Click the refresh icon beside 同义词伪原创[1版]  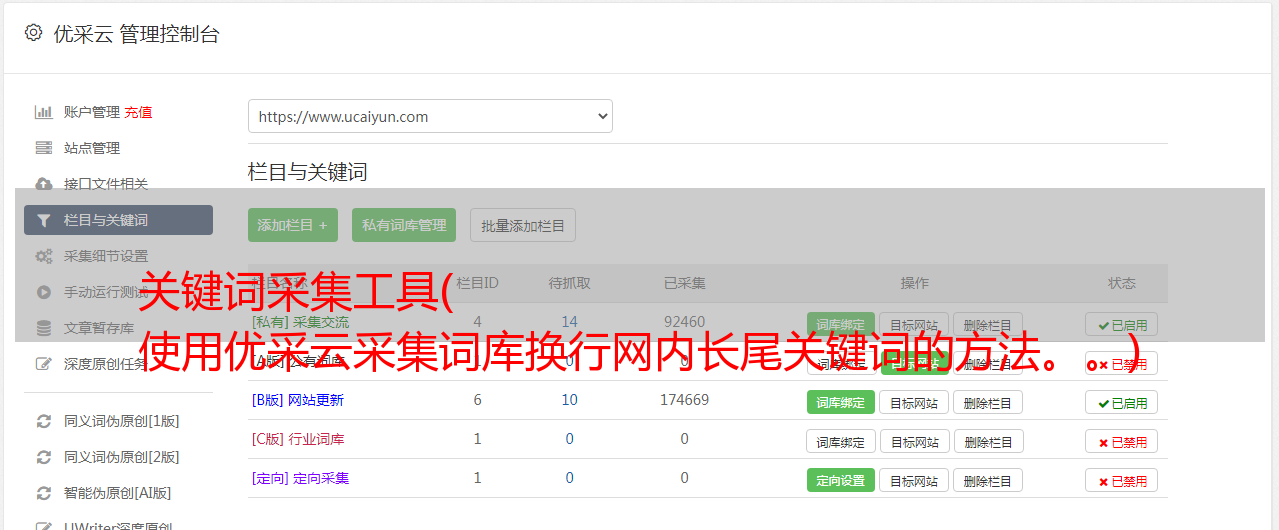44,421
